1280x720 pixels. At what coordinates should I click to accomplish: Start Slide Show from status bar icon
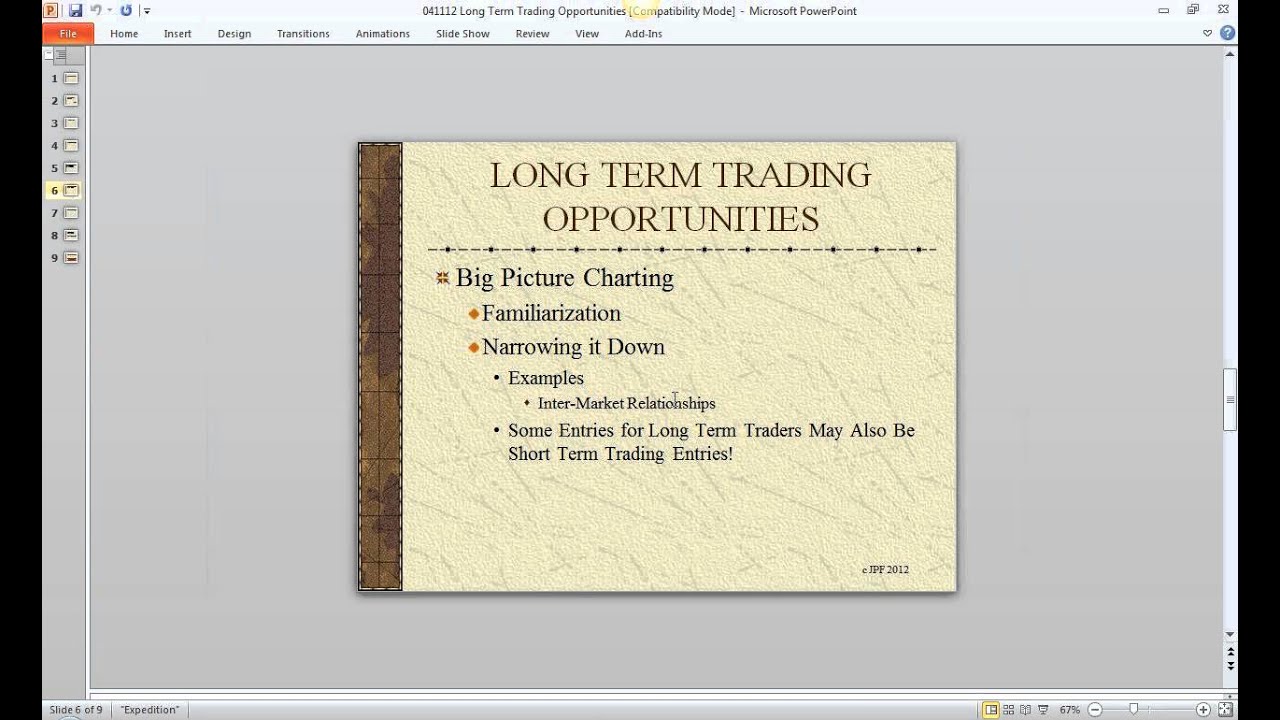pyautogui.click(x=1044, y=710)
